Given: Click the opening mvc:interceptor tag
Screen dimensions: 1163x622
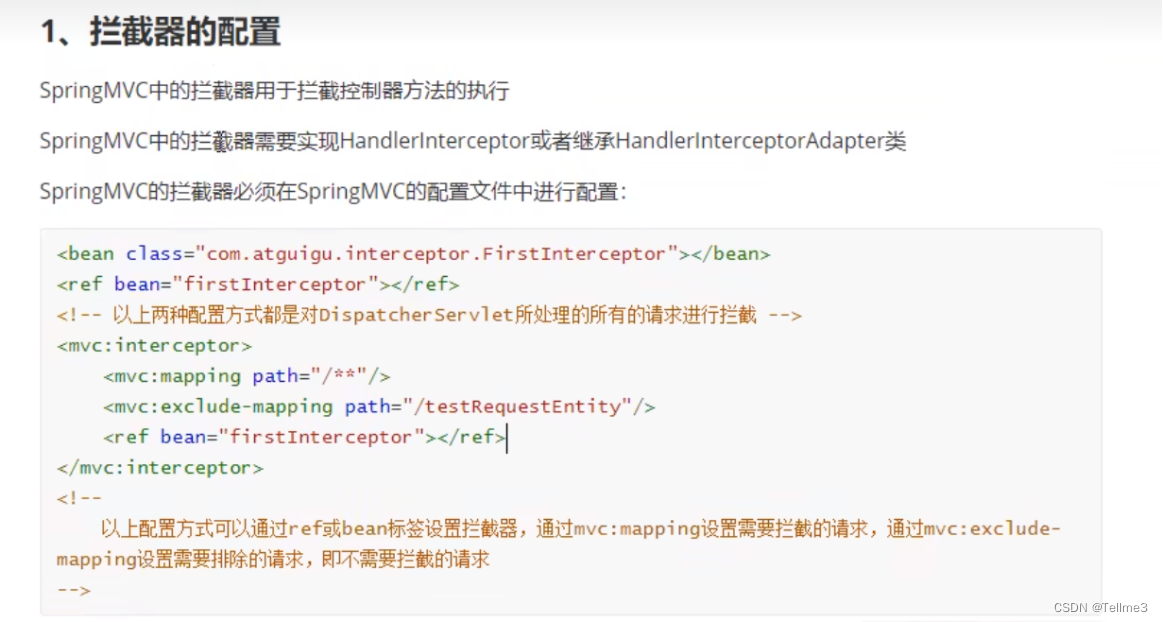Looking at the screenshot, I should 155,346.
